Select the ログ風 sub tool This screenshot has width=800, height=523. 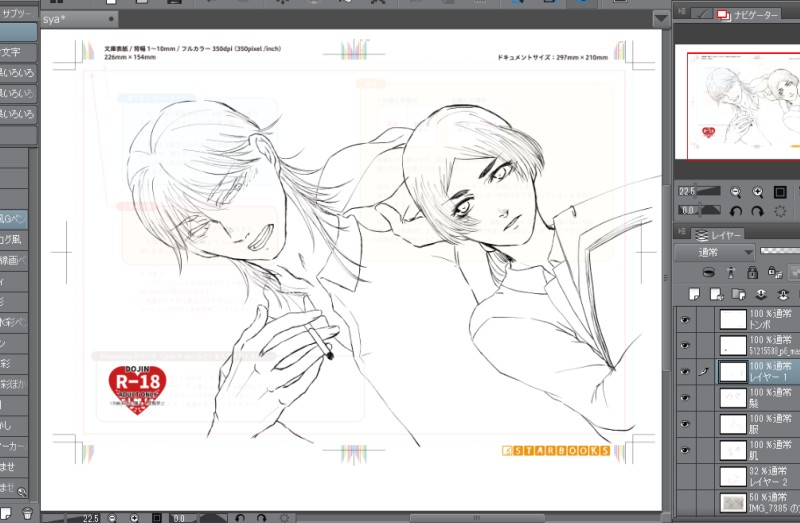click(14, 240)
